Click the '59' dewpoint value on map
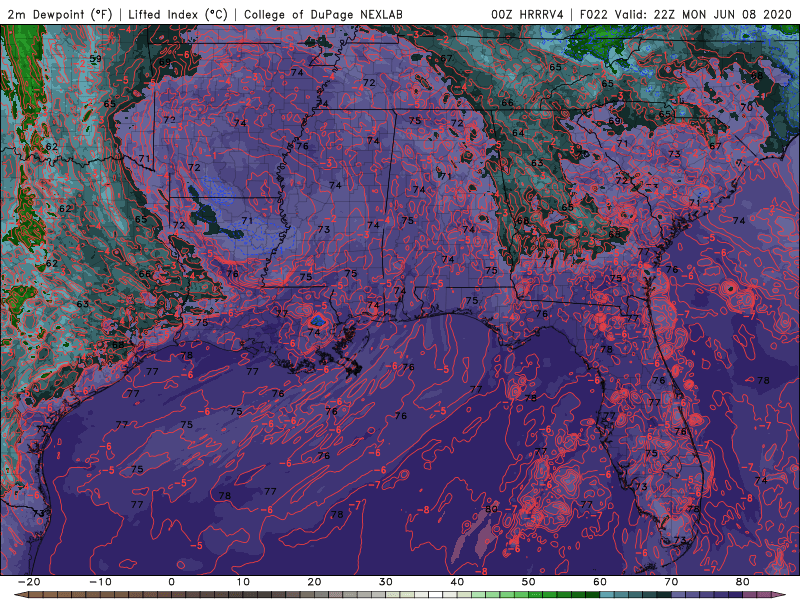 click(x=95, y=58)
